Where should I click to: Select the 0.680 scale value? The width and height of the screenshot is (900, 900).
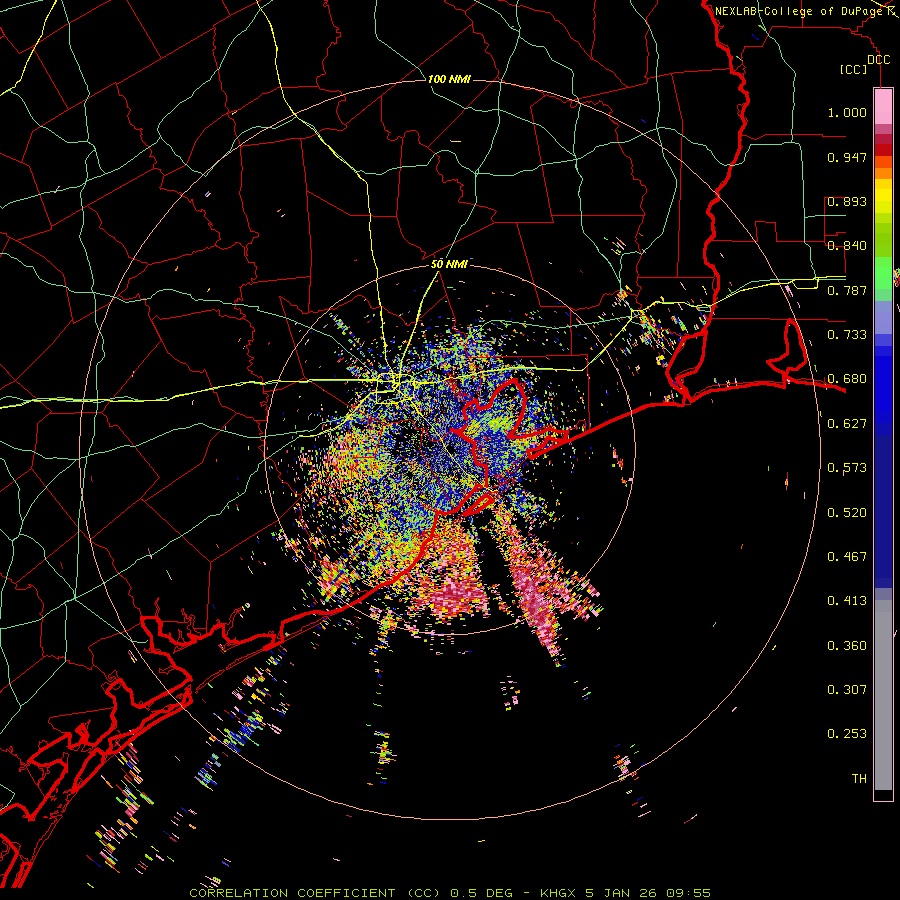pos(847,378)
